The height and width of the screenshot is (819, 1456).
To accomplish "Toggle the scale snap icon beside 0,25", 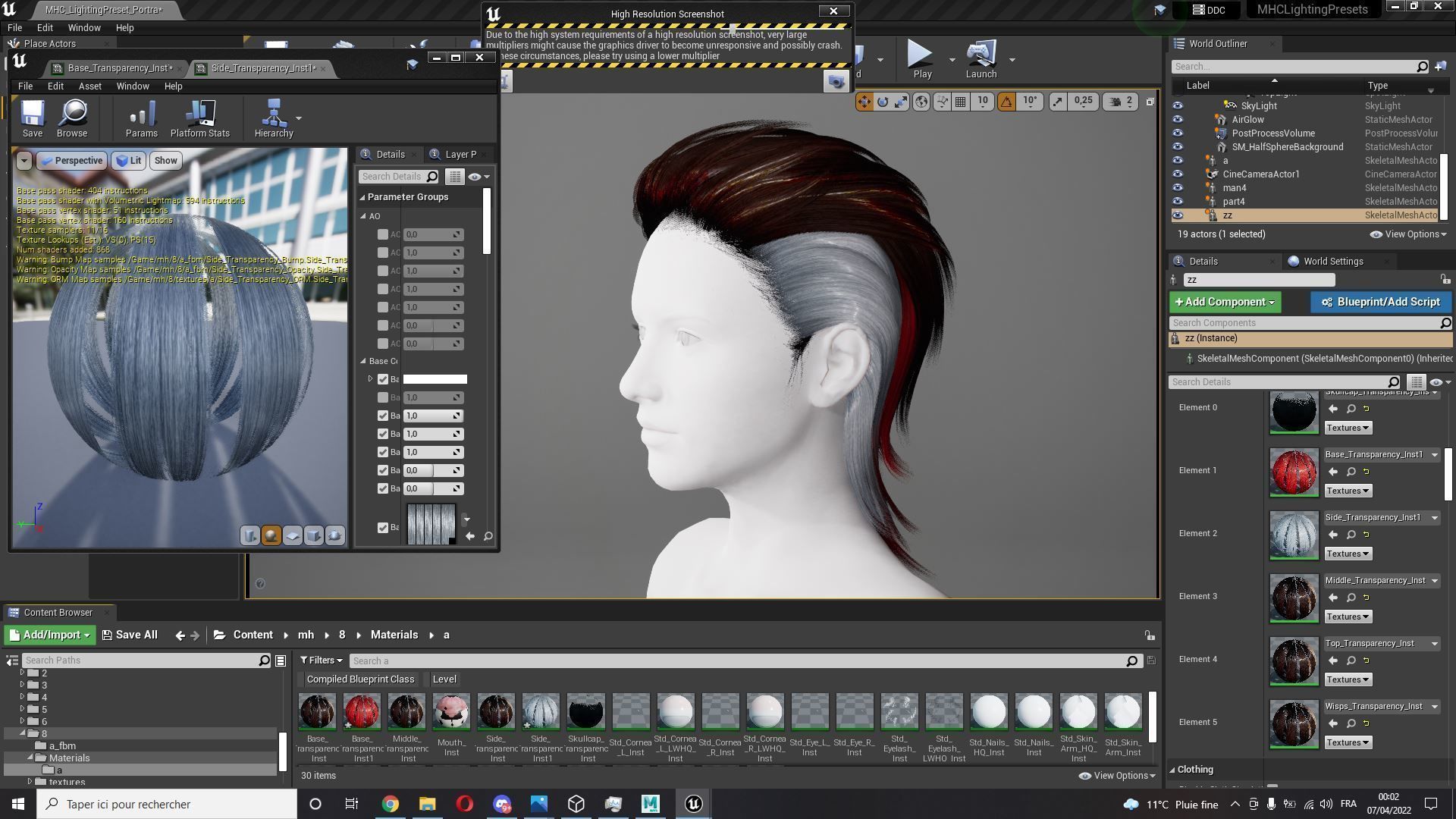I will coord(1058,101).
